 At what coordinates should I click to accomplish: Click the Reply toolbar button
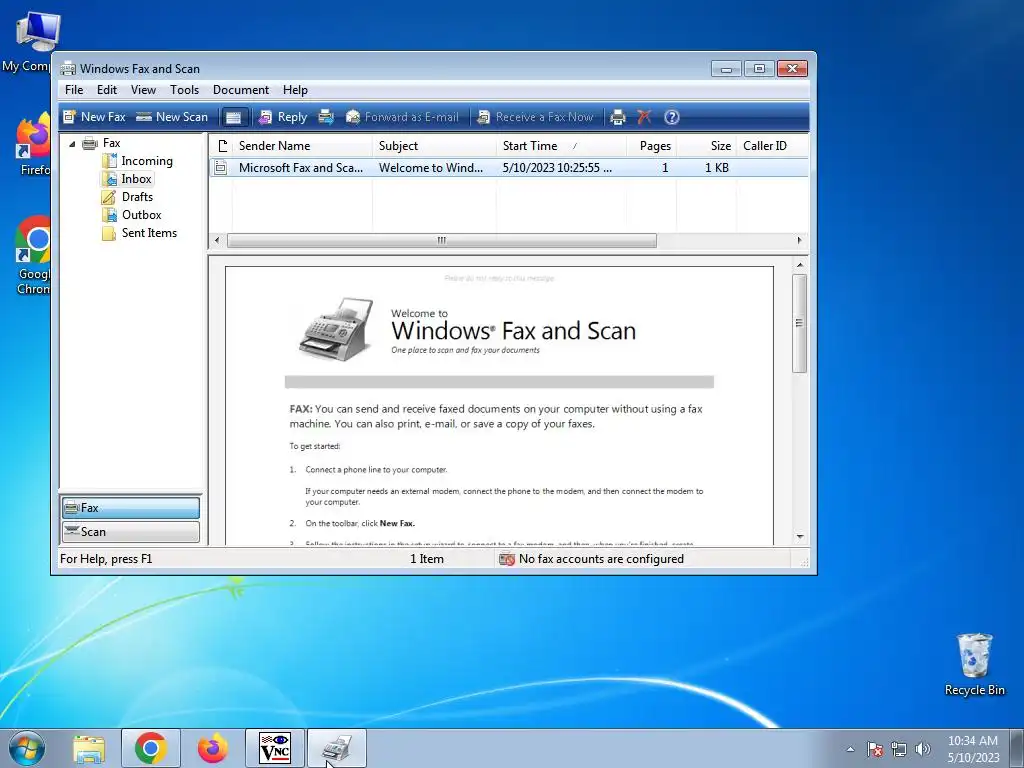click(x=283, y=117)
